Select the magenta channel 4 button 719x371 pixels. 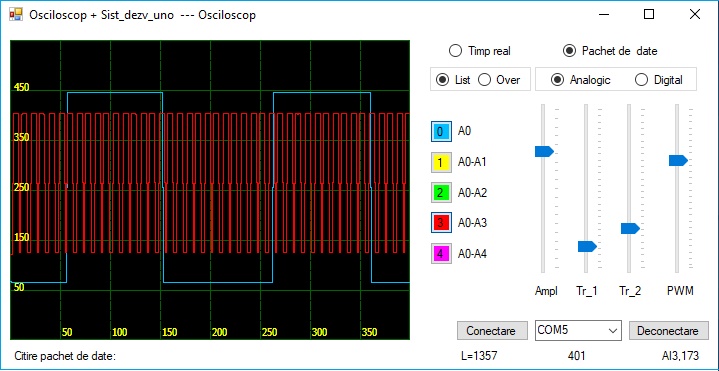pos(441,254)
